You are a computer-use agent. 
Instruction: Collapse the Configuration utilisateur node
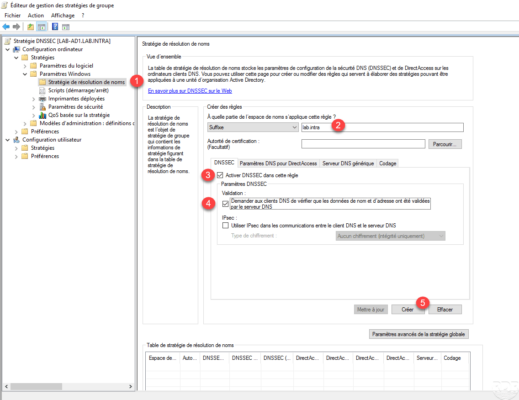(x=8, y=140)
